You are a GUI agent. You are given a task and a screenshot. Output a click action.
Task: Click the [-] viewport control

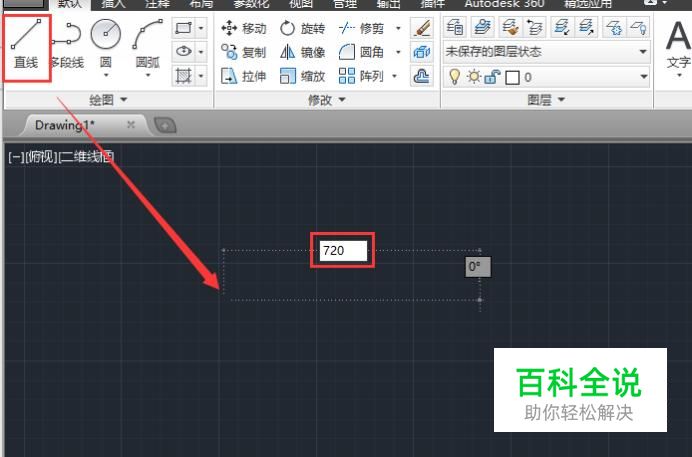pyautogui.click(x=16, y=157)
